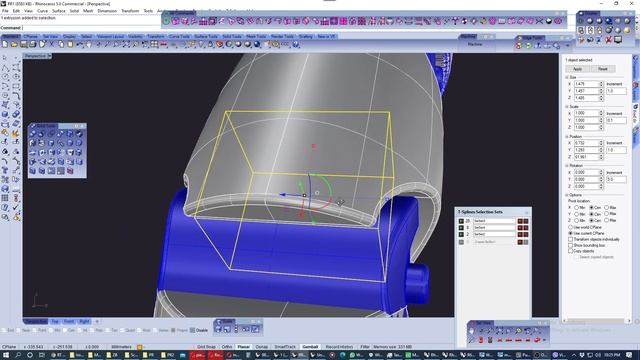Click the New file icon in toolbar

[x=5, y=44]
